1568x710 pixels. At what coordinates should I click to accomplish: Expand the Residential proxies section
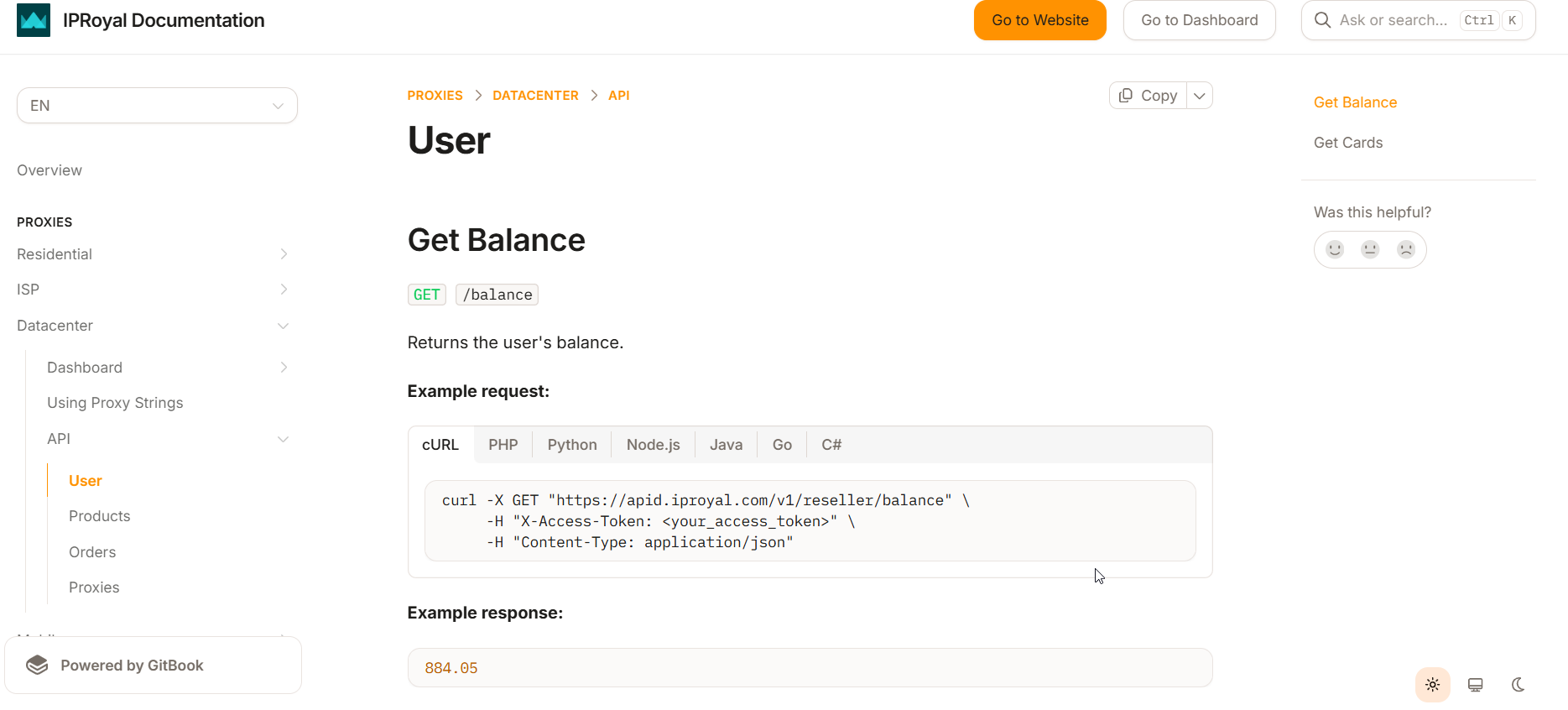click(x=284, y=254)
